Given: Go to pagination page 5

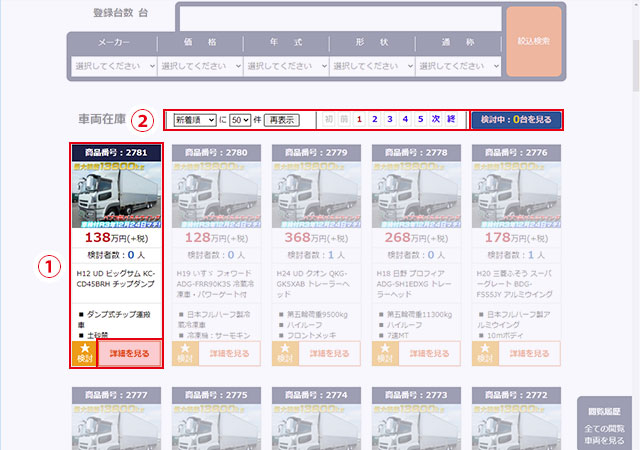Looking at the screenshot, I should point(420,119).
